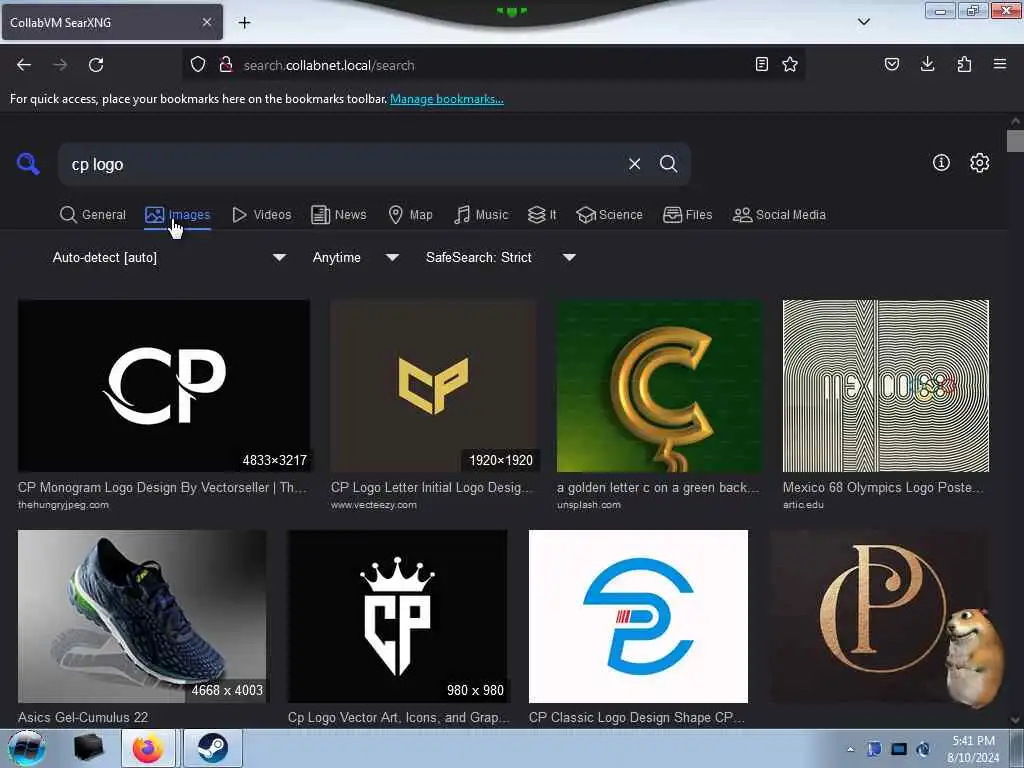
Task: Go back to the previous page
Action: [24, 65]
